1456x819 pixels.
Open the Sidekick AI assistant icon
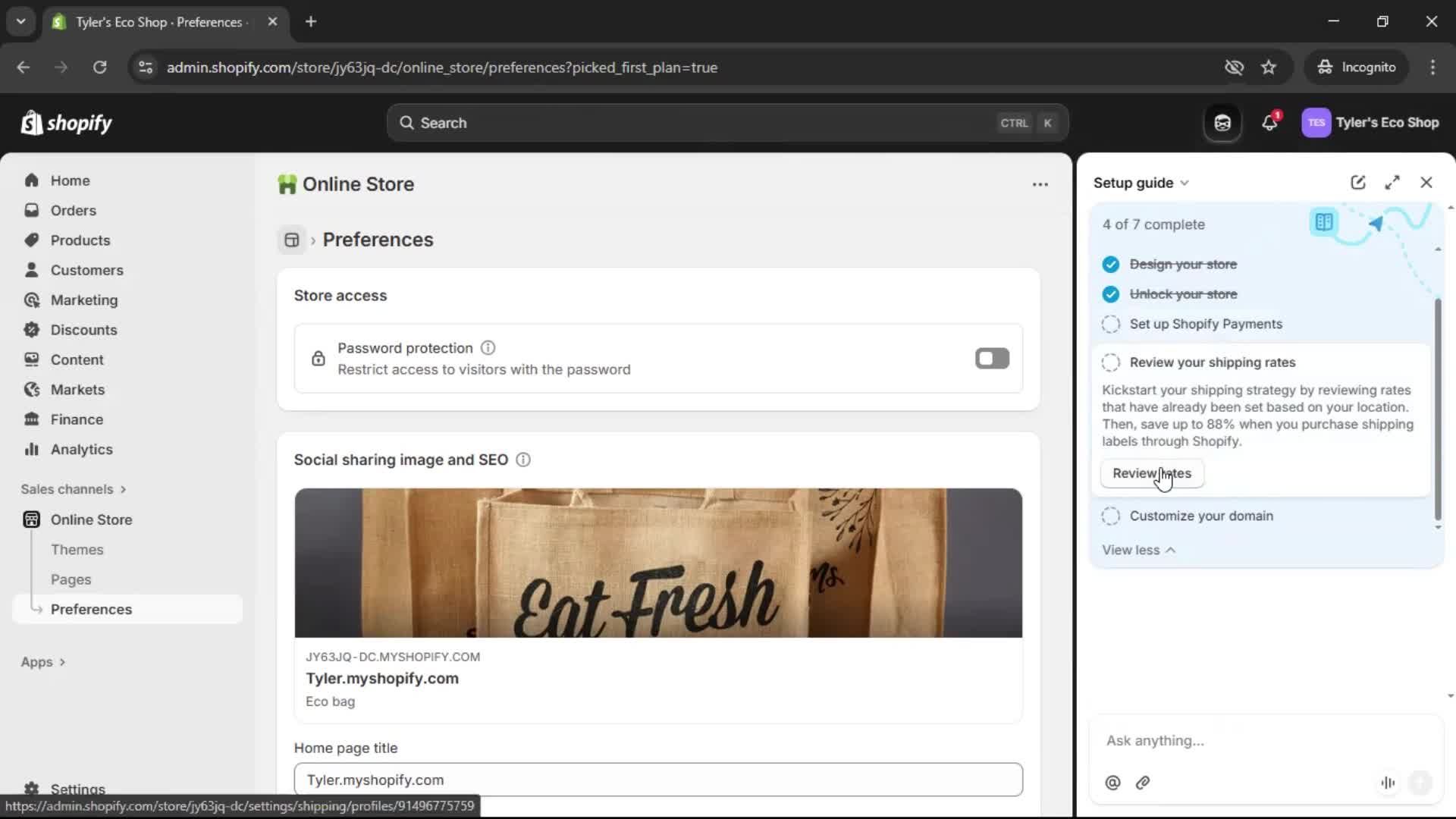[1222, 122]
